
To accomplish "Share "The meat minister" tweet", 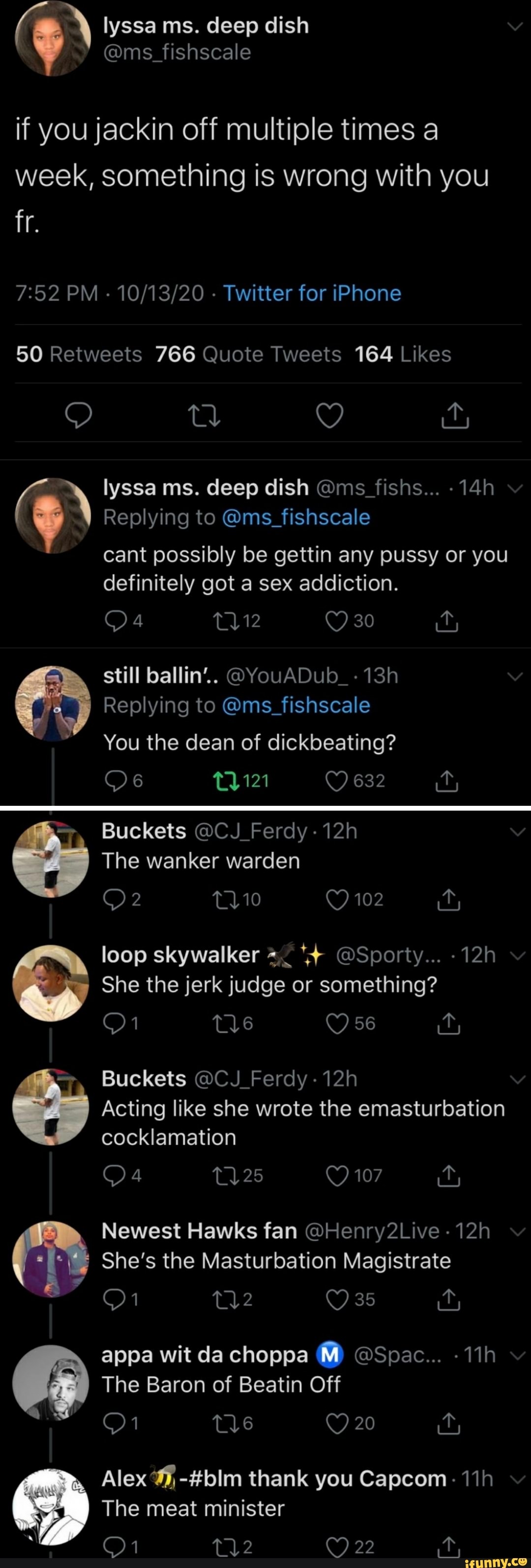I will point(448,1546).
